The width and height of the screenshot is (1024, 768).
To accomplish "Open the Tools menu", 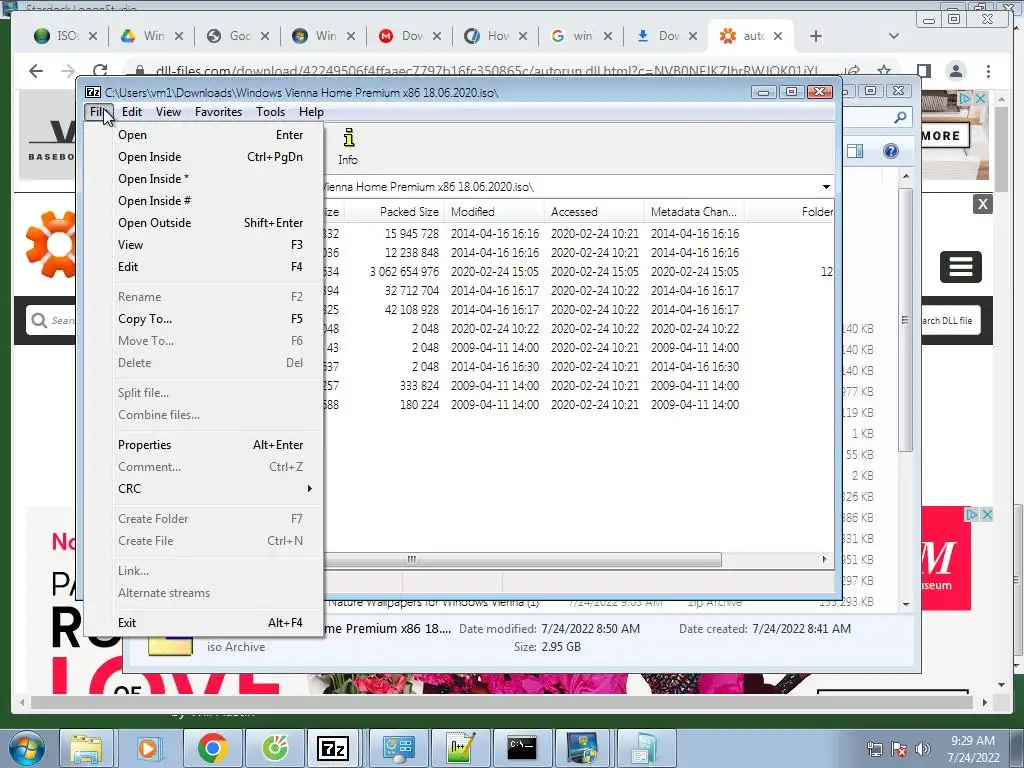I will (x=270, y=112).
